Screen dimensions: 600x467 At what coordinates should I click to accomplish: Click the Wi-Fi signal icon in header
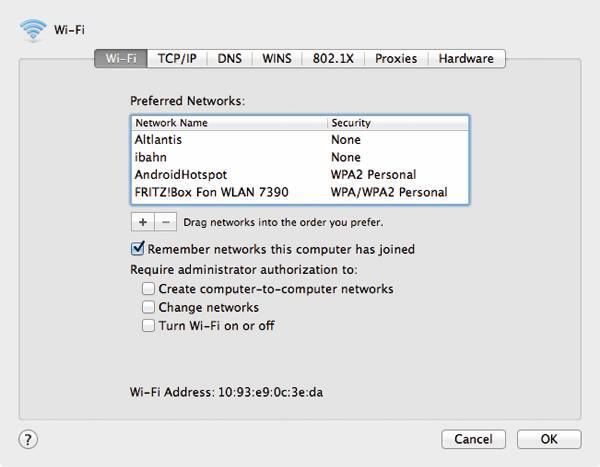point(33,30)
